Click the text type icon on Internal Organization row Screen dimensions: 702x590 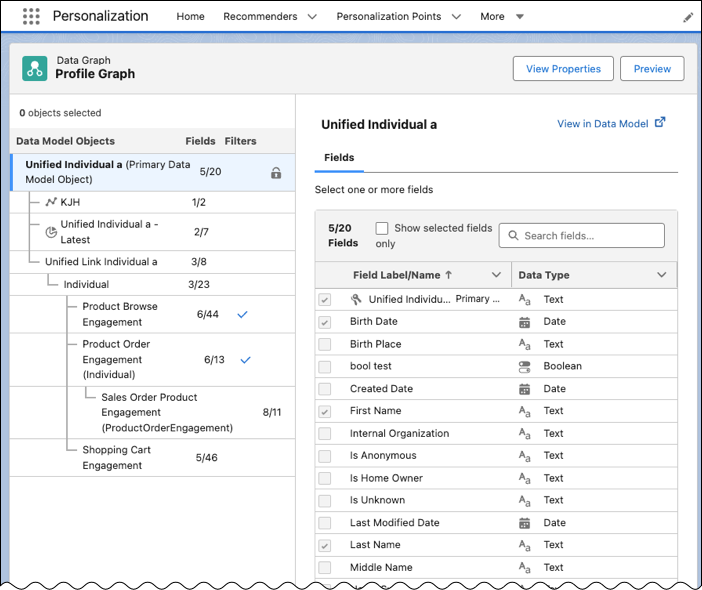(x=524, y=433)
